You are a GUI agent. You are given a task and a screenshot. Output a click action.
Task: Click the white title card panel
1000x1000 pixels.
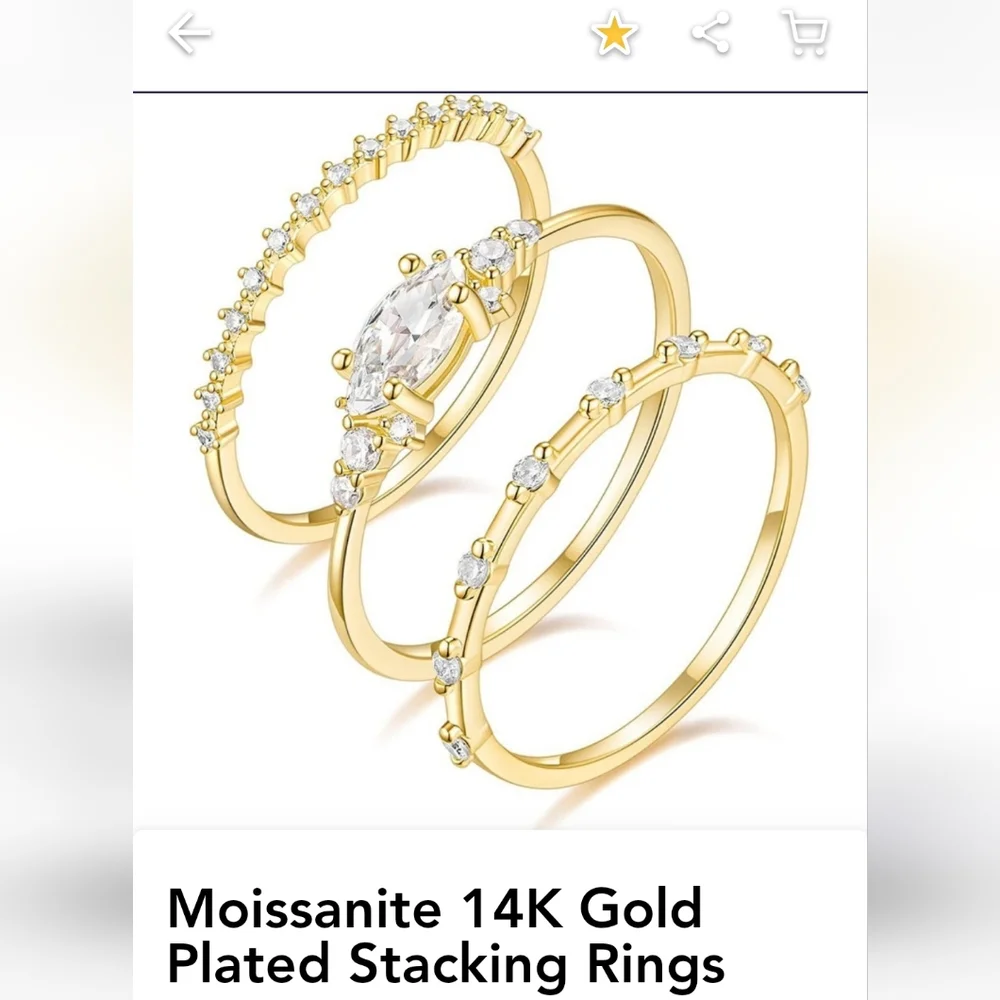(x=500, y=915)
